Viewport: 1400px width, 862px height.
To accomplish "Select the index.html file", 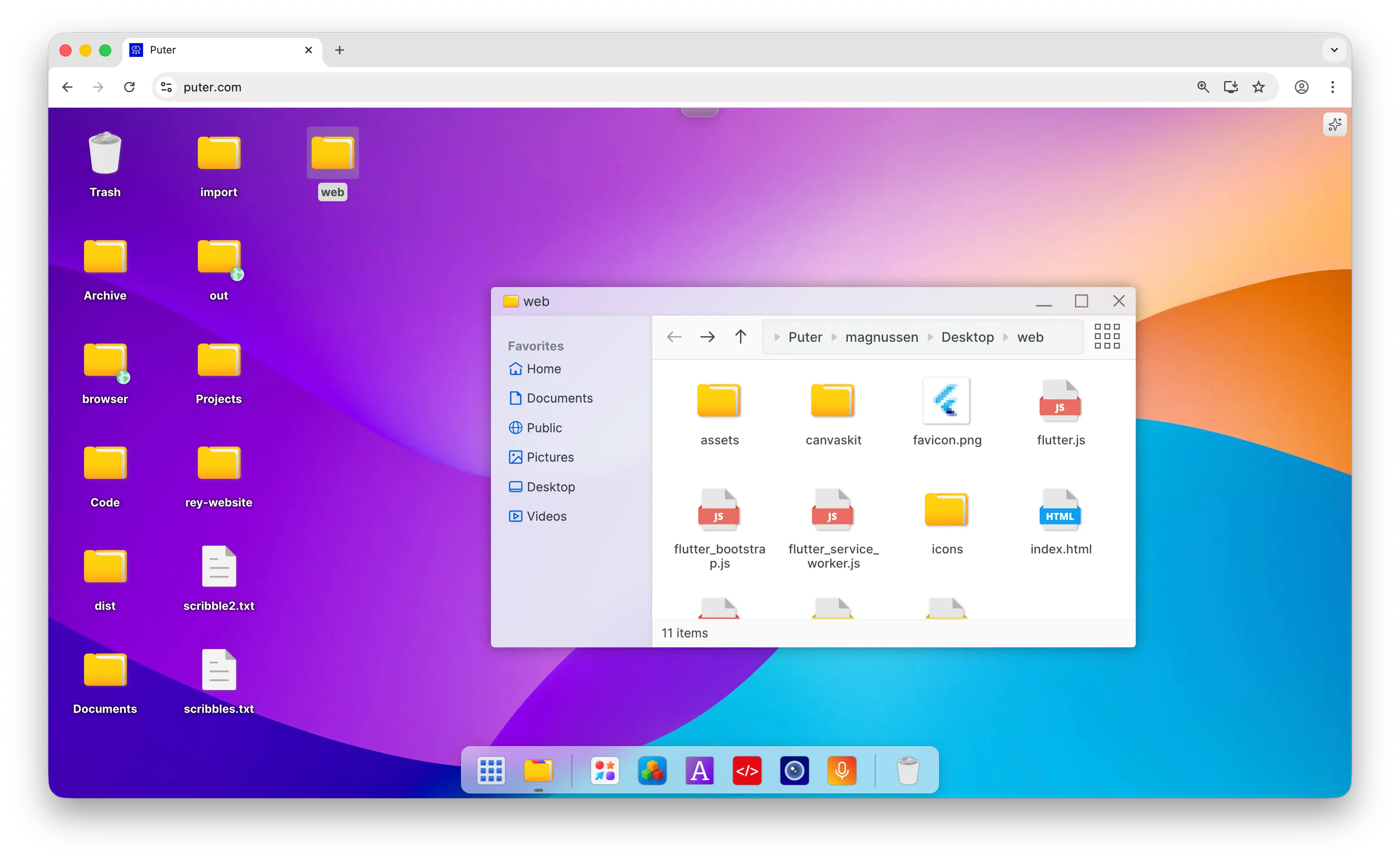I will (x=1060, y=510).
